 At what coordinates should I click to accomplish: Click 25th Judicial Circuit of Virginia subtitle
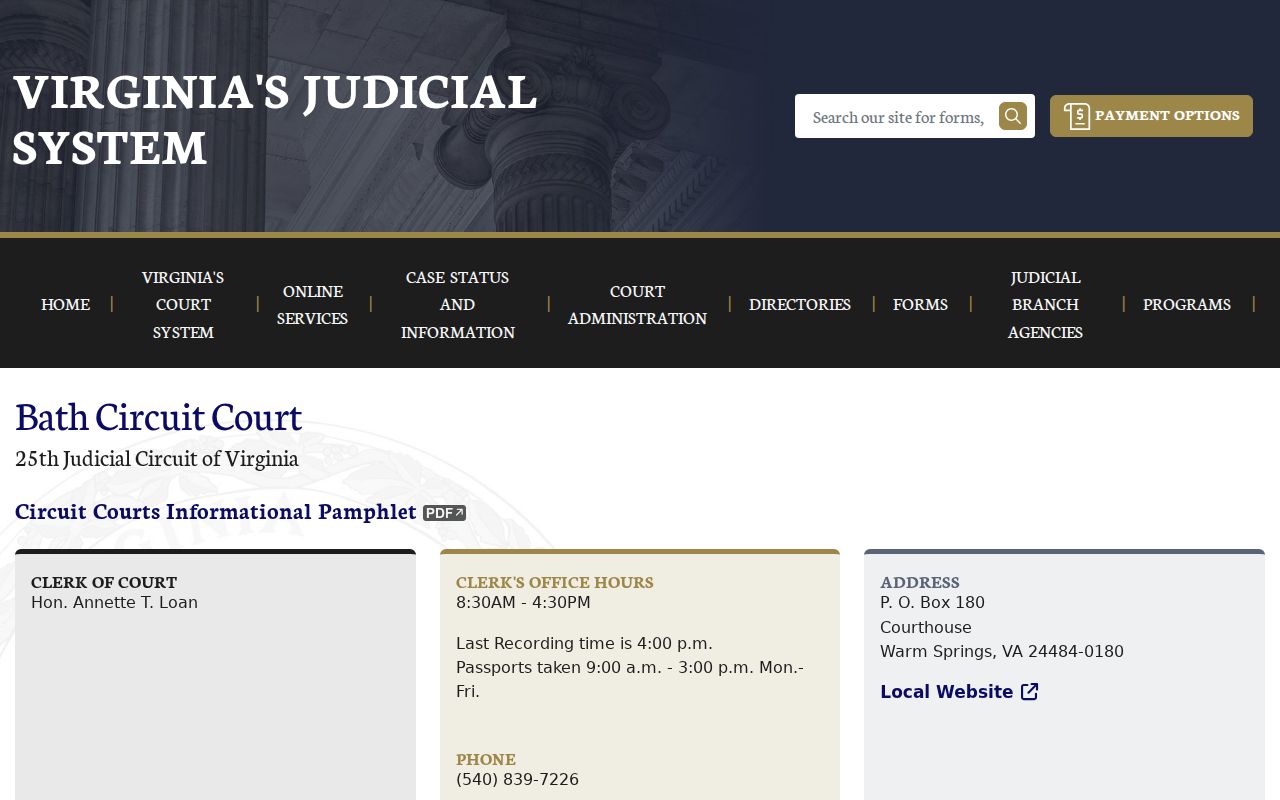point(157,458)
